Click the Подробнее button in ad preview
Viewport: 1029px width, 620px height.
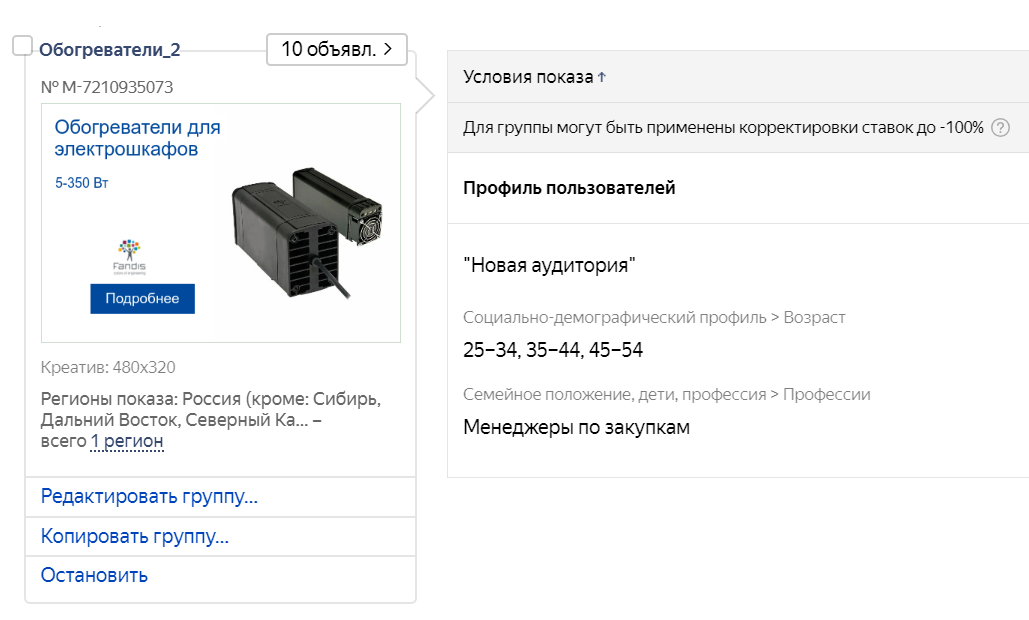(142, 299)
